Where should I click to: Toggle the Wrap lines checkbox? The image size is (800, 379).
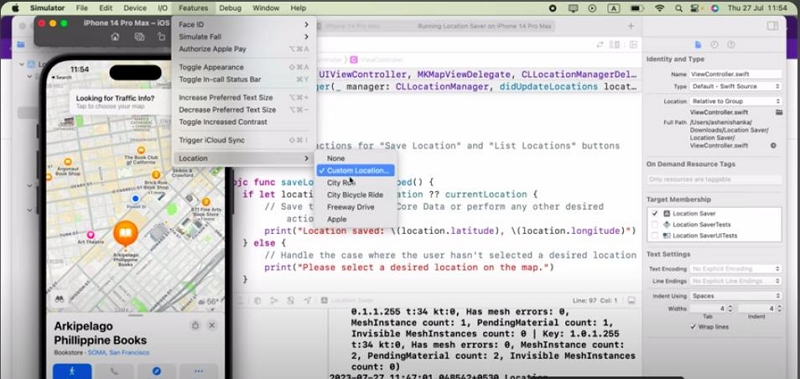(x=693, y=326)
